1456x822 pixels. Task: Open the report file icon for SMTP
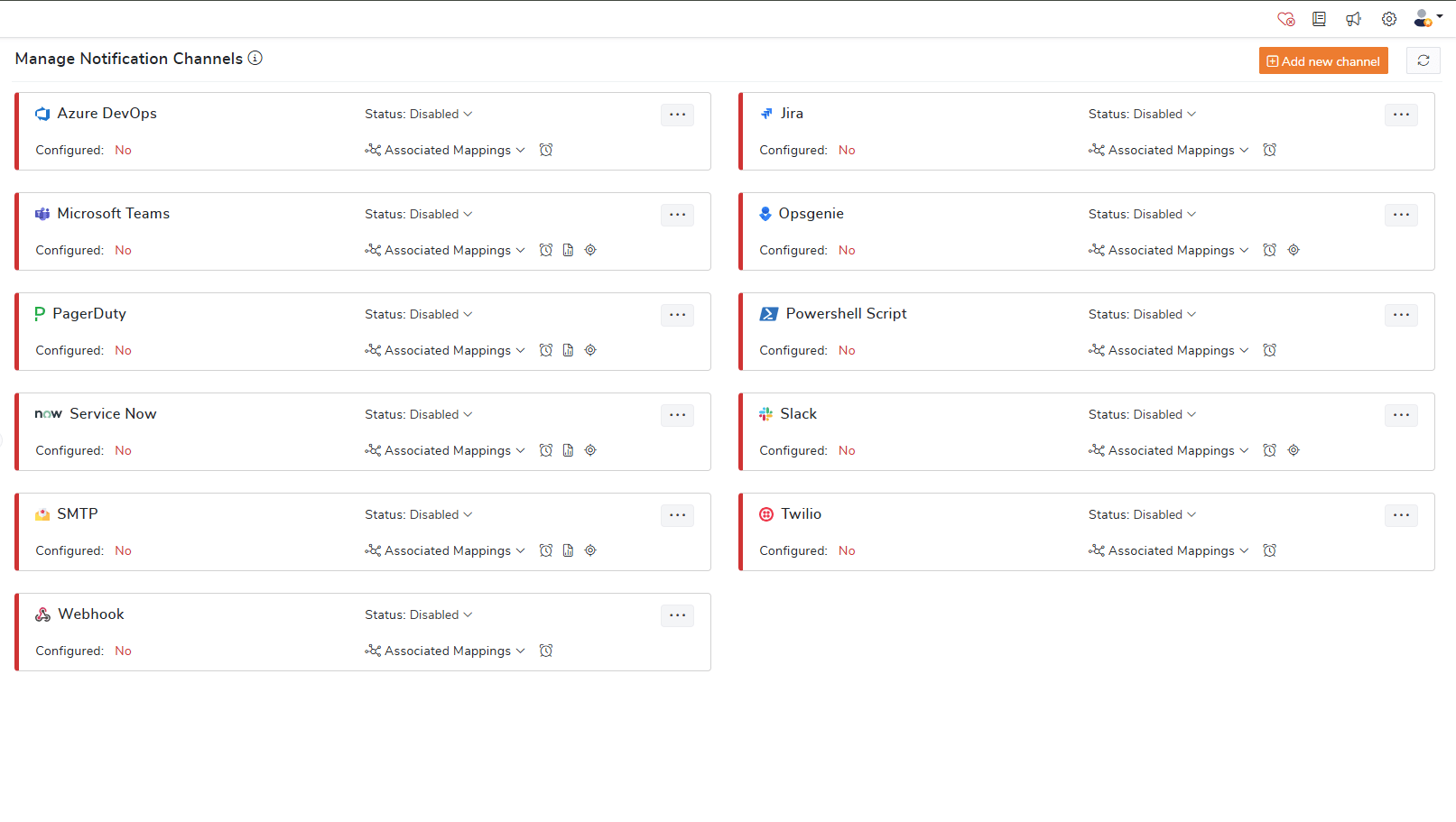pyautogui.click(x=568, y=550)
